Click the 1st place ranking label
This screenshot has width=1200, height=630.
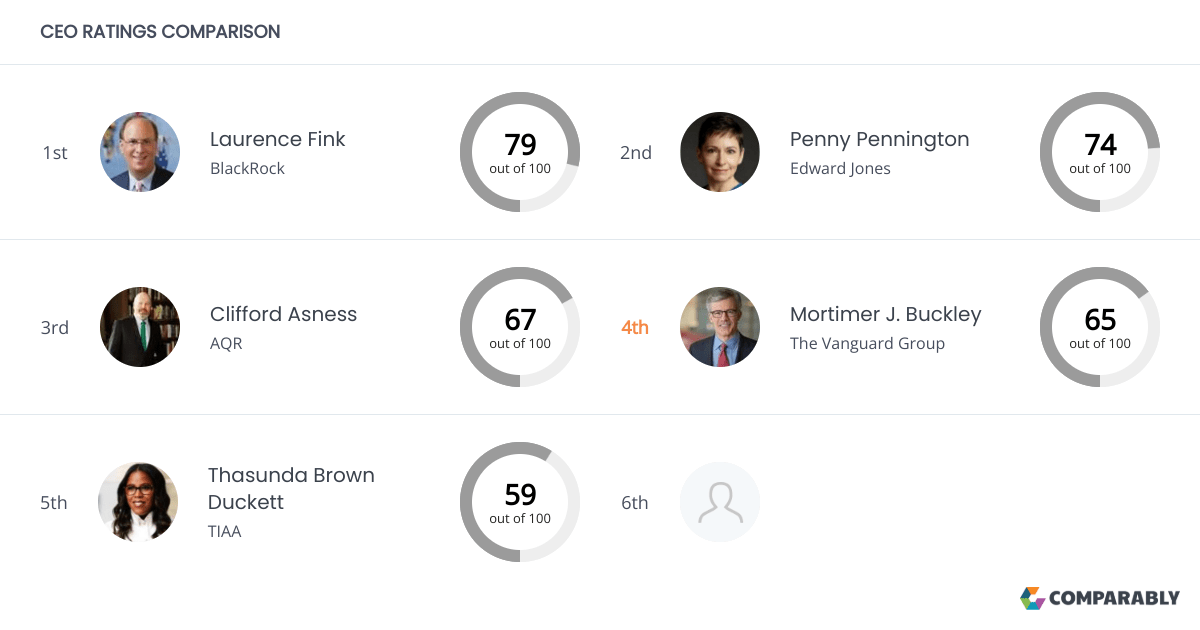tap(55, 152)
